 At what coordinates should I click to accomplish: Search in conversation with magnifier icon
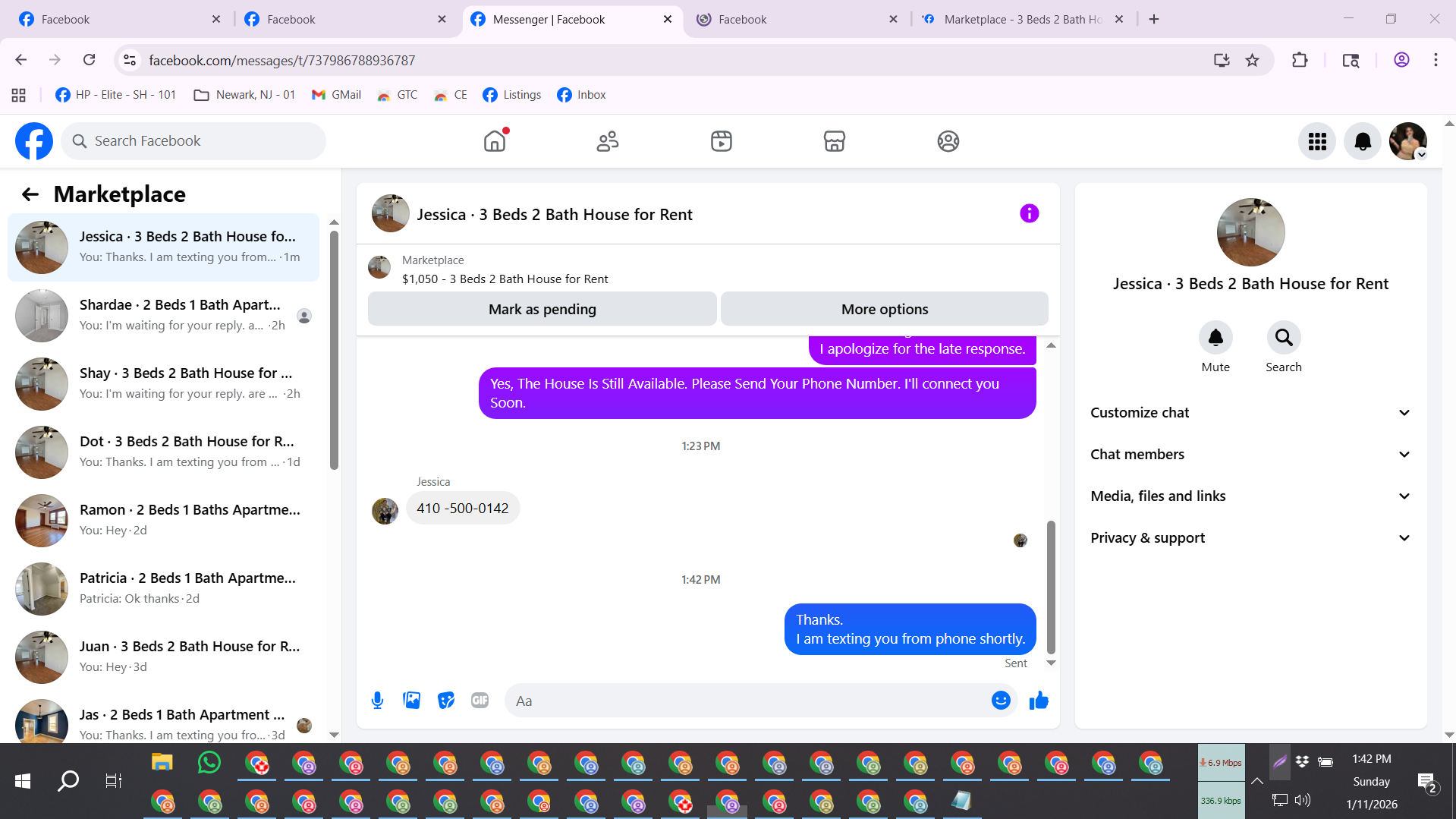(1284, 337)
